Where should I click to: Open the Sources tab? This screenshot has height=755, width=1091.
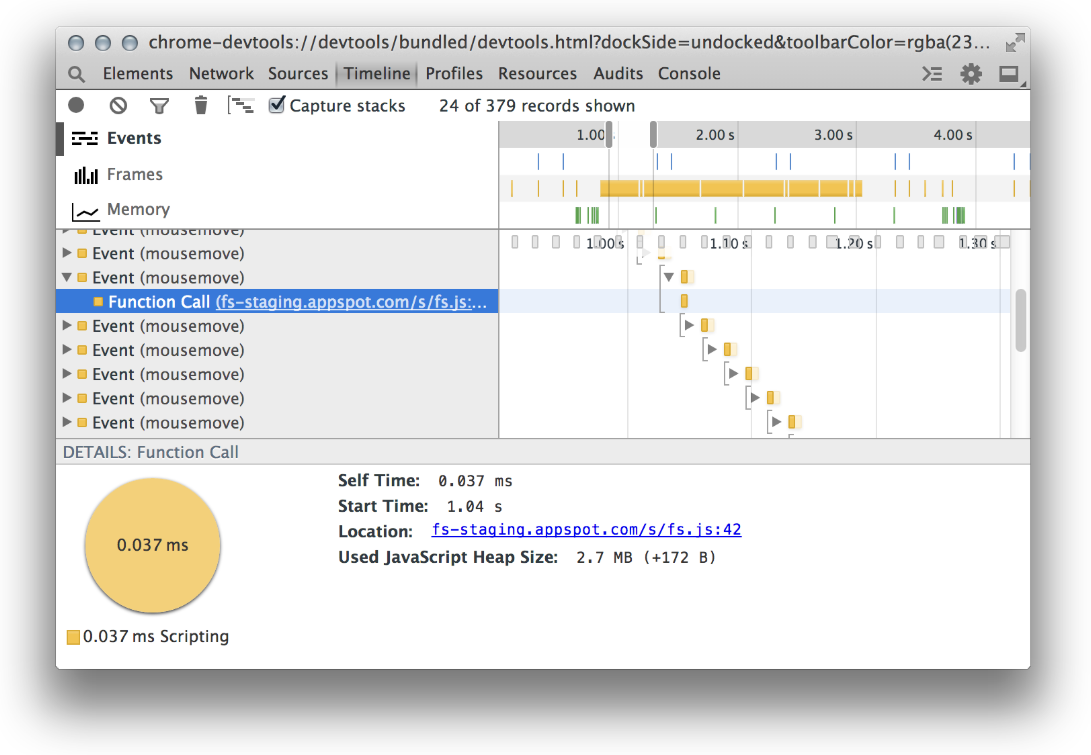point(298,73)
